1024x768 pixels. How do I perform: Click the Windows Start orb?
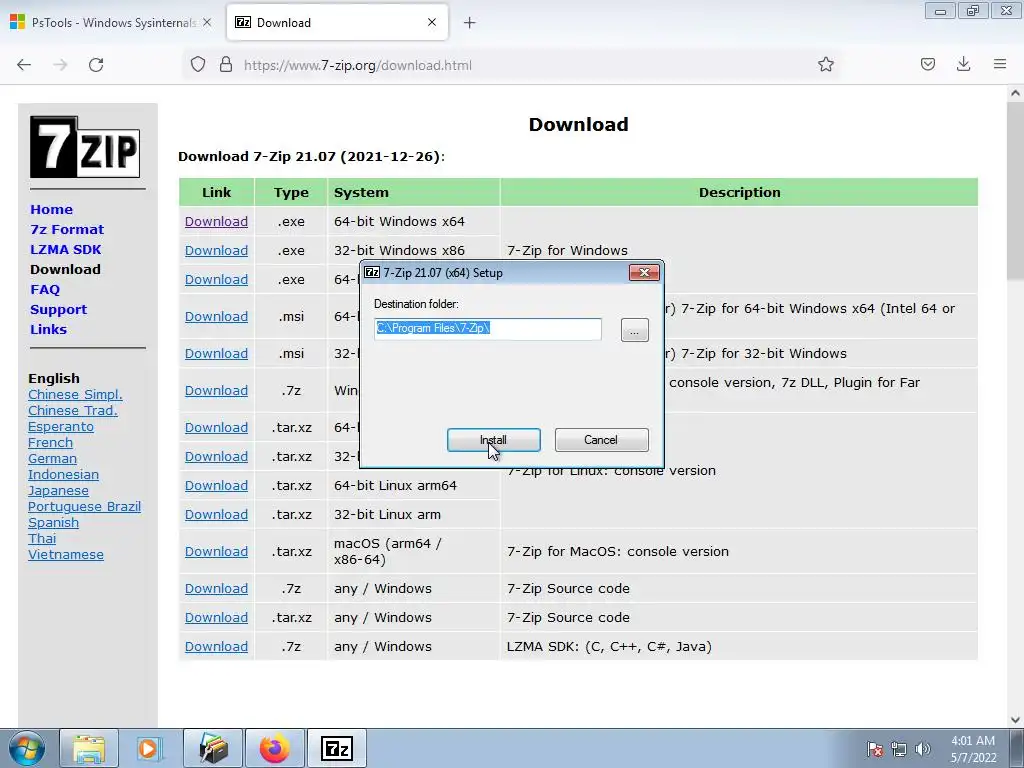tap(27, 748)
